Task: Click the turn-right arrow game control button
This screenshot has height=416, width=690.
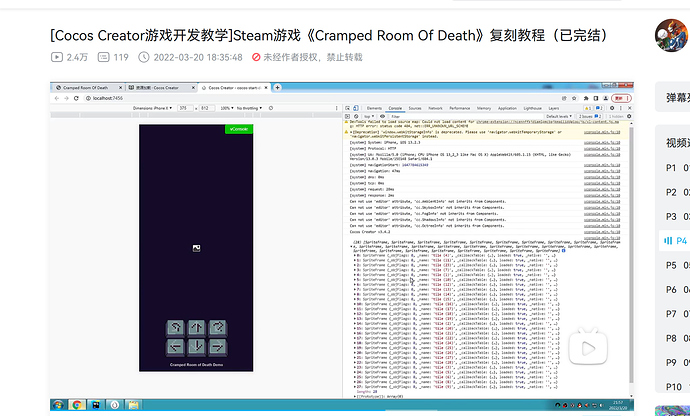Action: (x=218, y=328)
